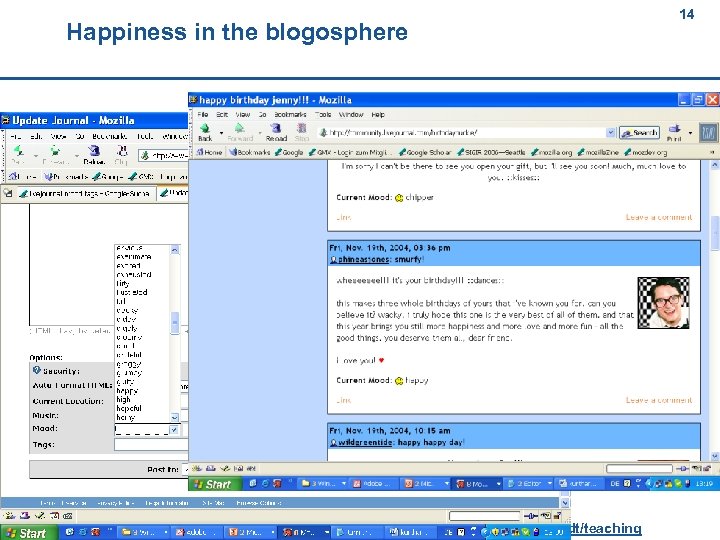
Task: Open Bookmarks folder in birthday window toolbar
Action: (250, 152)
